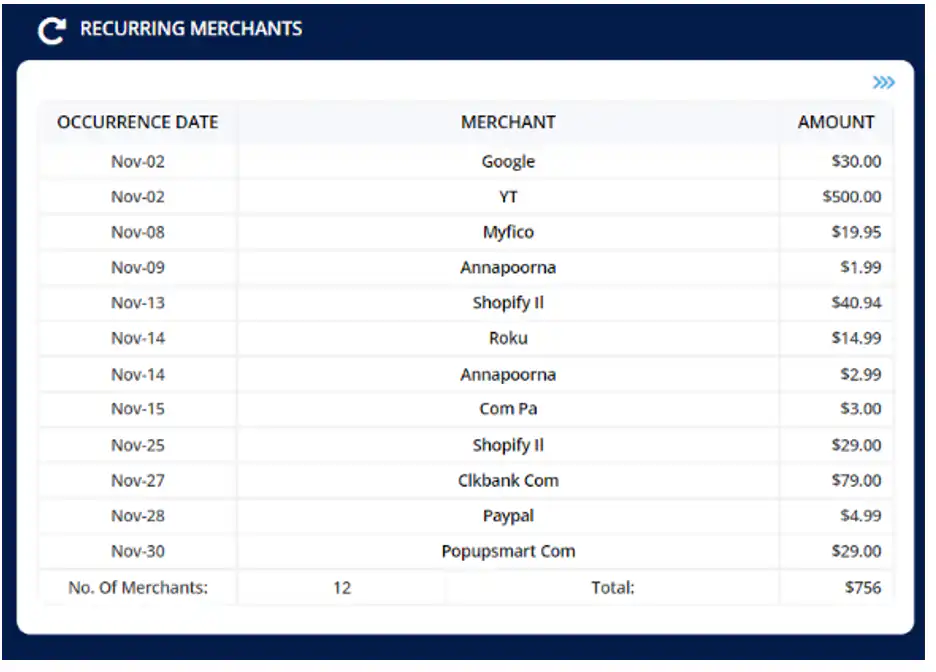Open the Popupsmart Com entry
Viewport: 936px width, 672px height.
pyautogui.click(x=508, y=551)
